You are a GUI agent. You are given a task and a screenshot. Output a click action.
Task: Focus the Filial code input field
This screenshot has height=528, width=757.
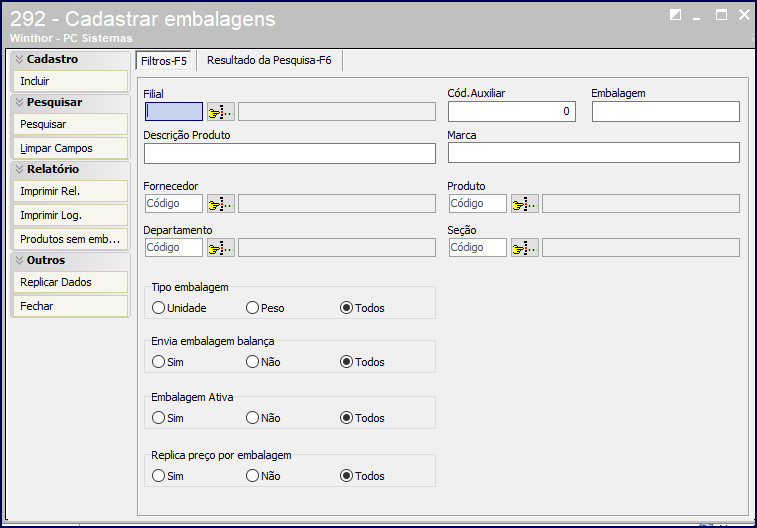(x=174, y=112)
